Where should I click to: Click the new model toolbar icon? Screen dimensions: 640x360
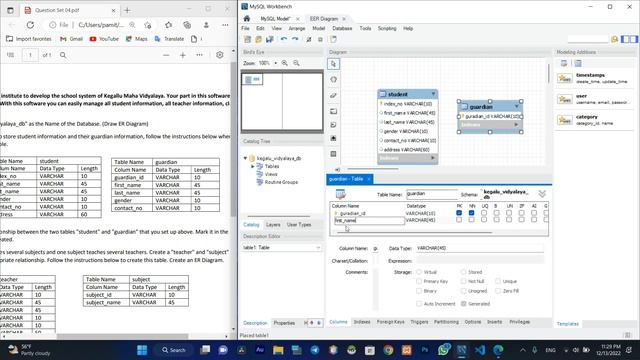coord(247,39)
